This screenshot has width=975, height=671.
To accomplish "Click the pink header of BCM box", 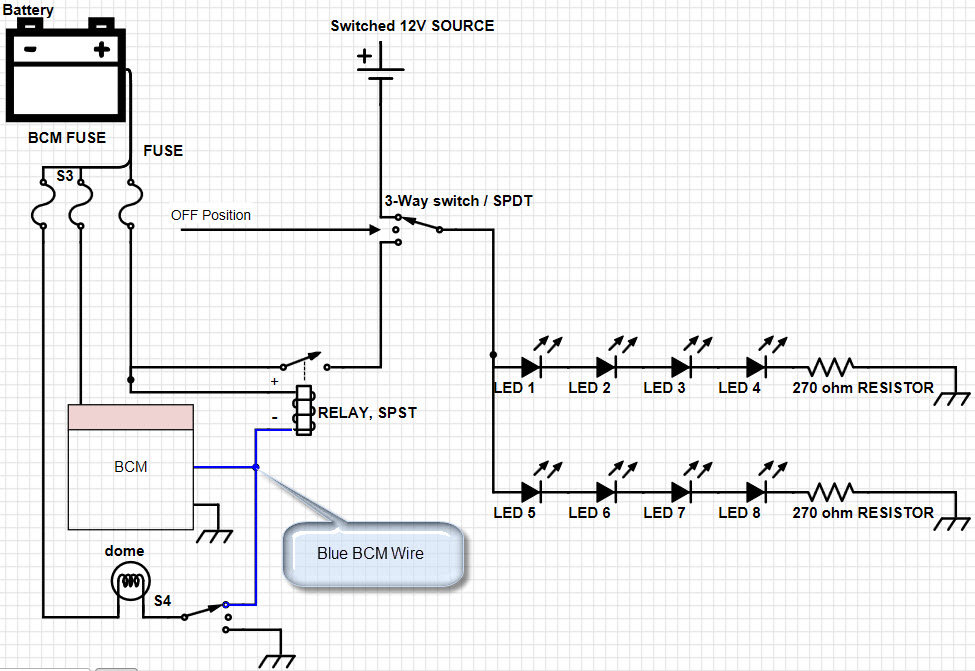I will (x=131, y=417).
